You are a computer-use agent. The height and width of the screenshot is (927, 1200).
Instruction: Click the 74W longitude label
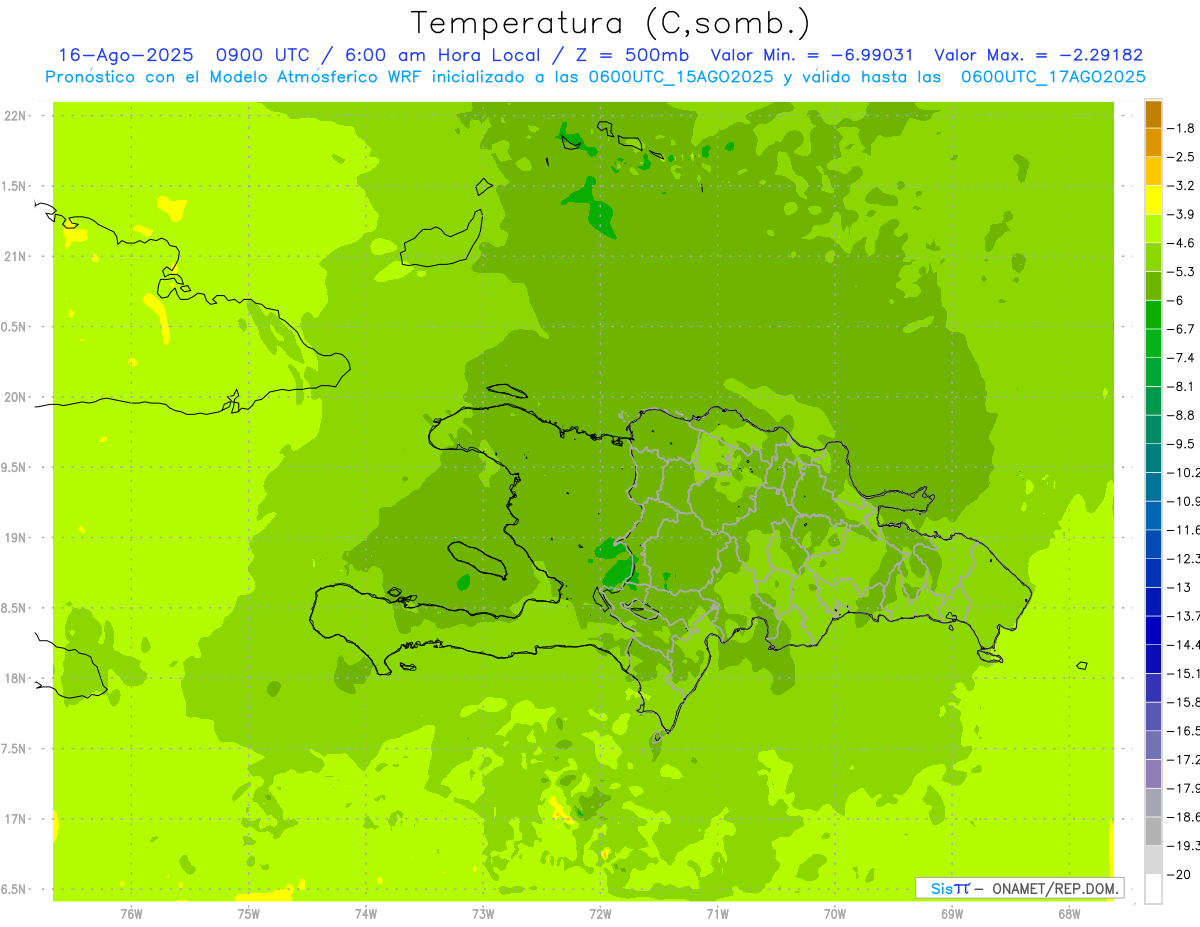point(366,913)
